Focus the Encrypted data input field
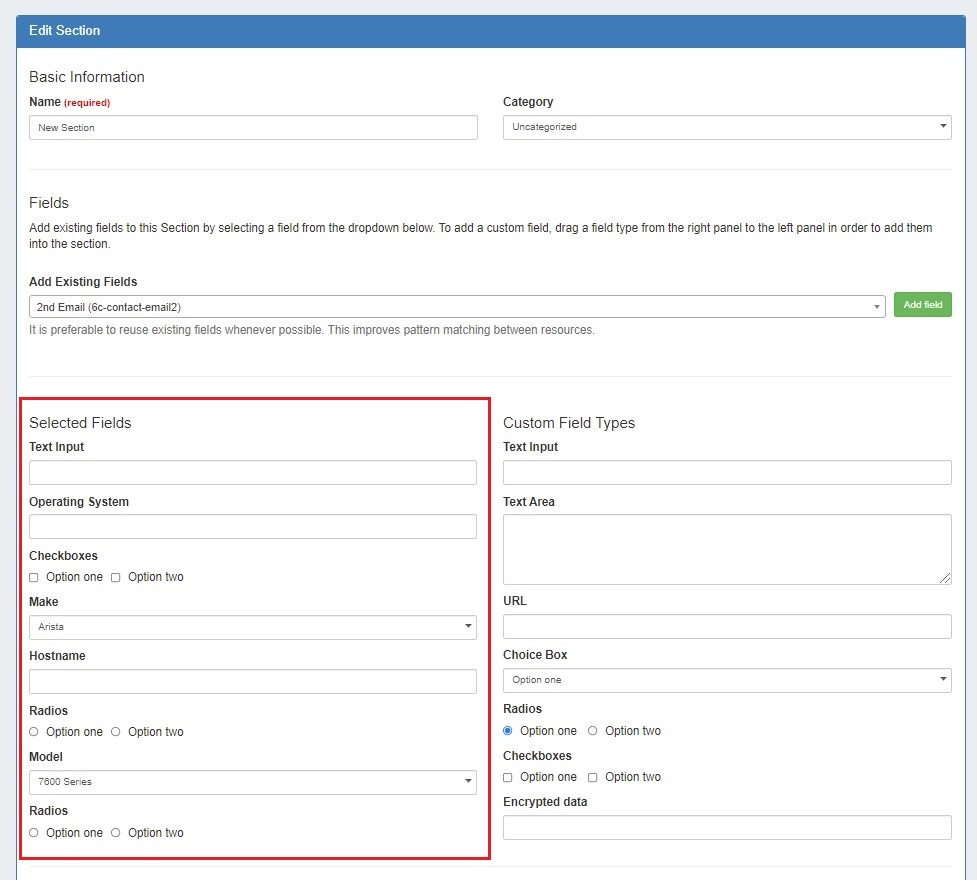Image resolution: width=977 pixels, height=880 pixels. [x=726, y=828]
